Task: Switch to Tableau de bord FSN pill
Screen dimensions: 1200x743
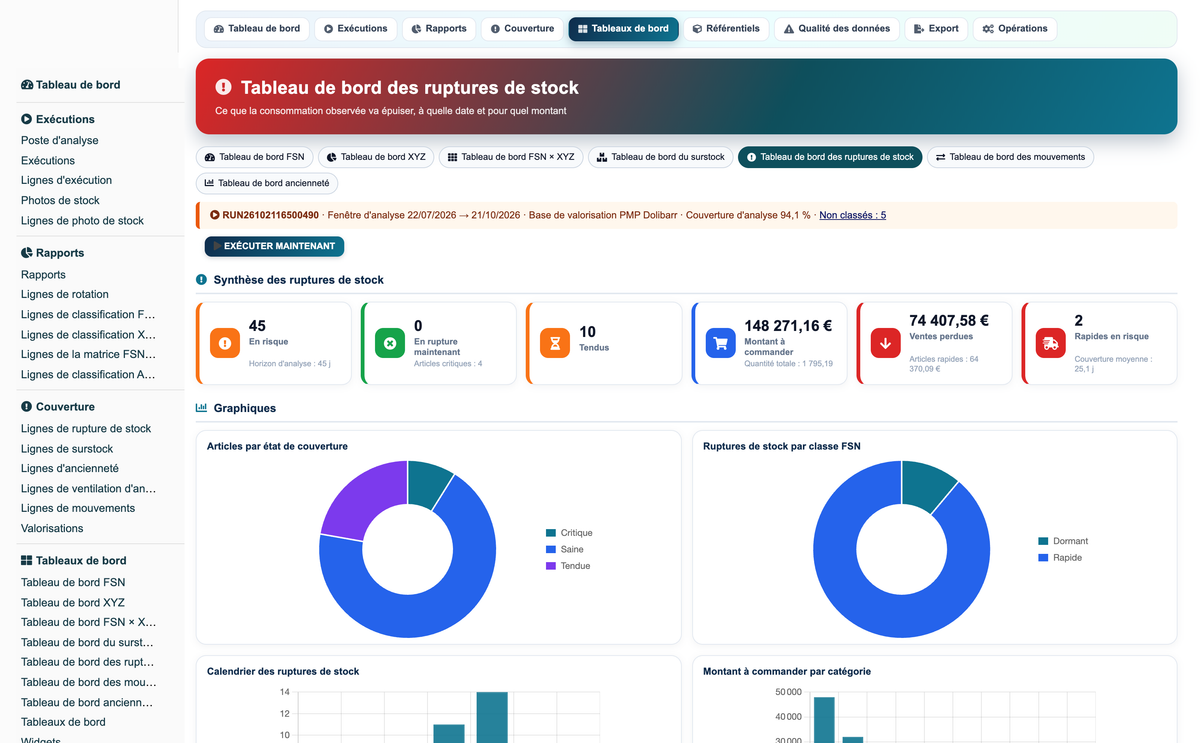Action: 254,157
